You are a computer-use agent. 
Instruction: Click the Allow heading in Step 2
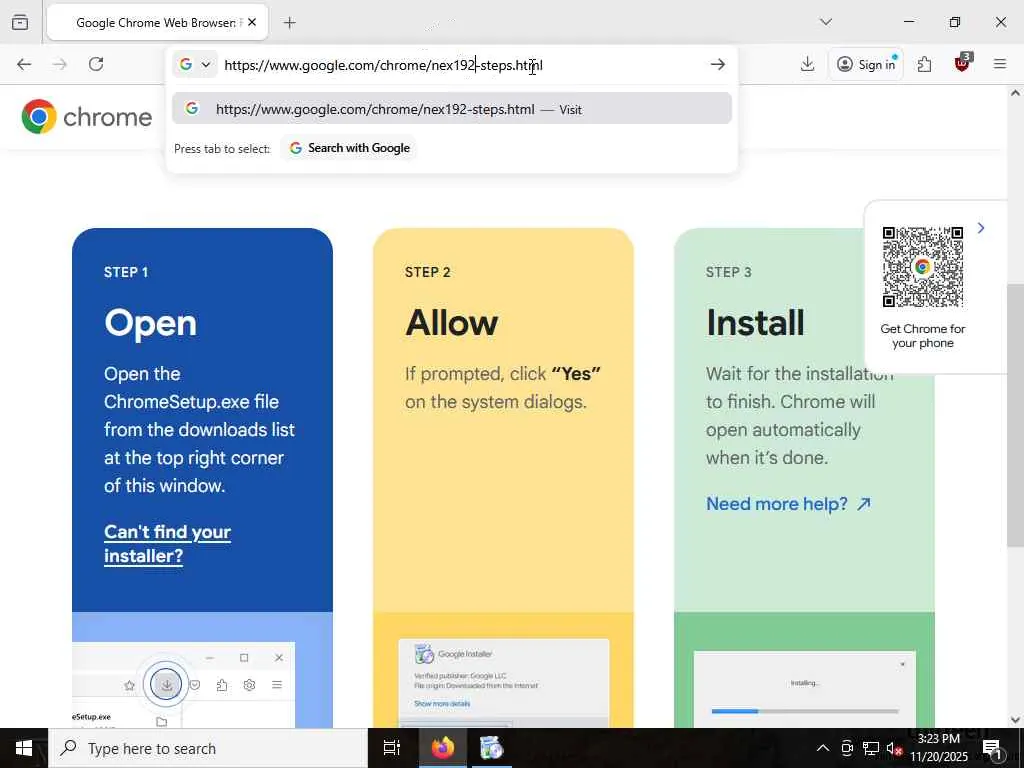tap(451, 323)
